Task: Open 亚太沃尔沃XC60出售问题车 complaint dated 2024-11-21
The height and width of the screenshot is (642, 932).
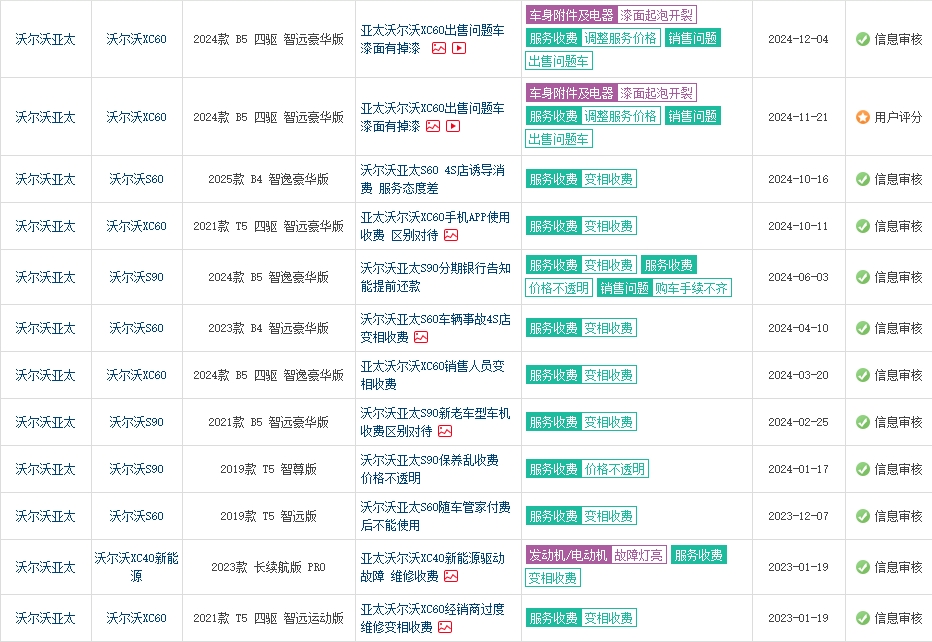Action: click(x=432, y=117)
